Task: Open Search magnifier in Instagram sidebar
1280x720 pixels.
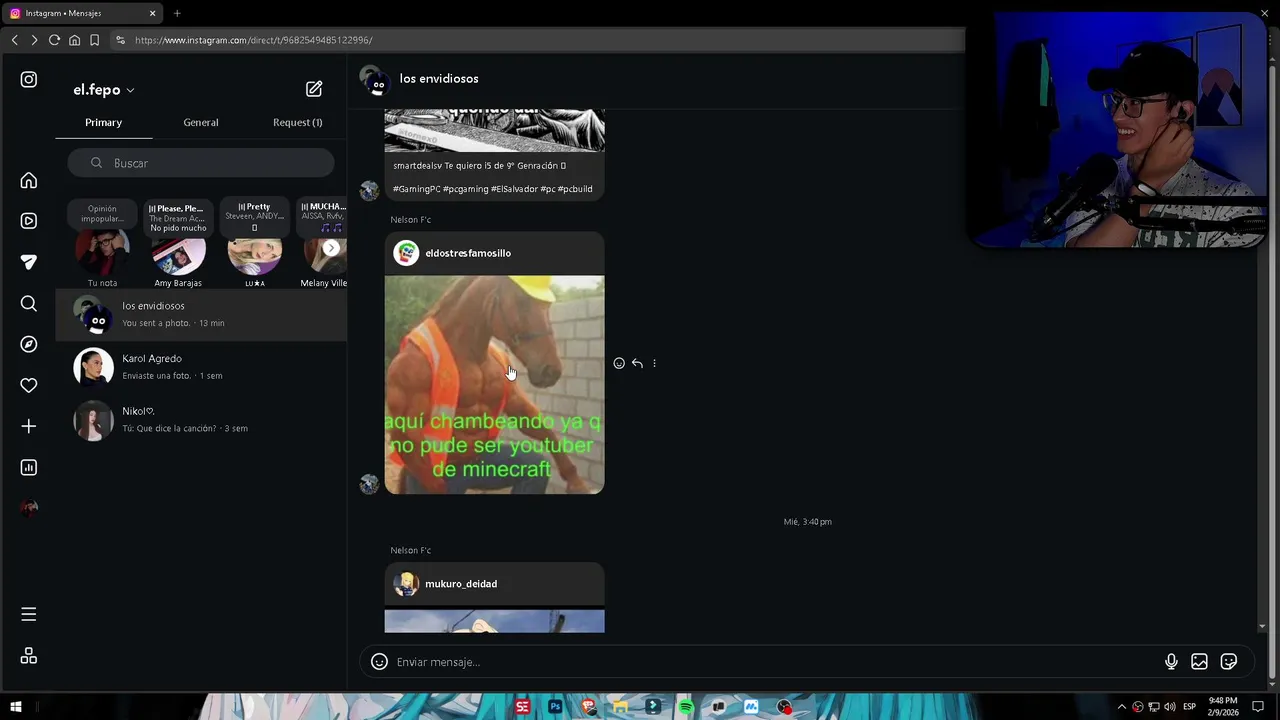Action: [x=29, y=303]
